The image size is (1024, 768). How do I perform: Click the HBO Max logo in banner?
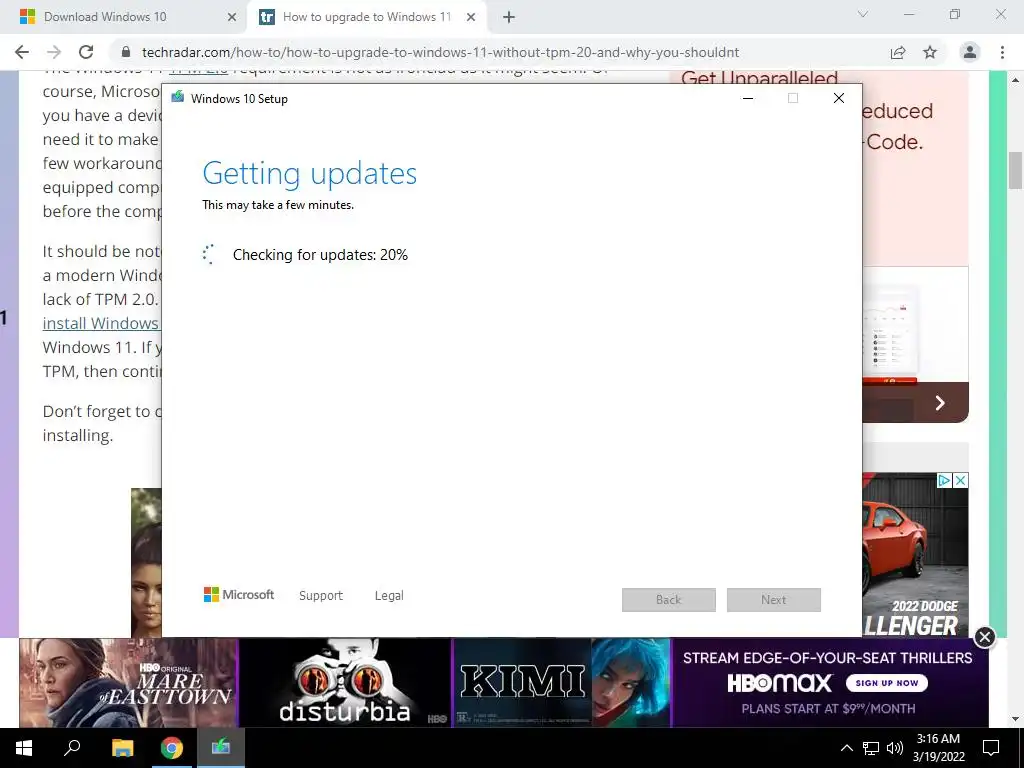780,683
